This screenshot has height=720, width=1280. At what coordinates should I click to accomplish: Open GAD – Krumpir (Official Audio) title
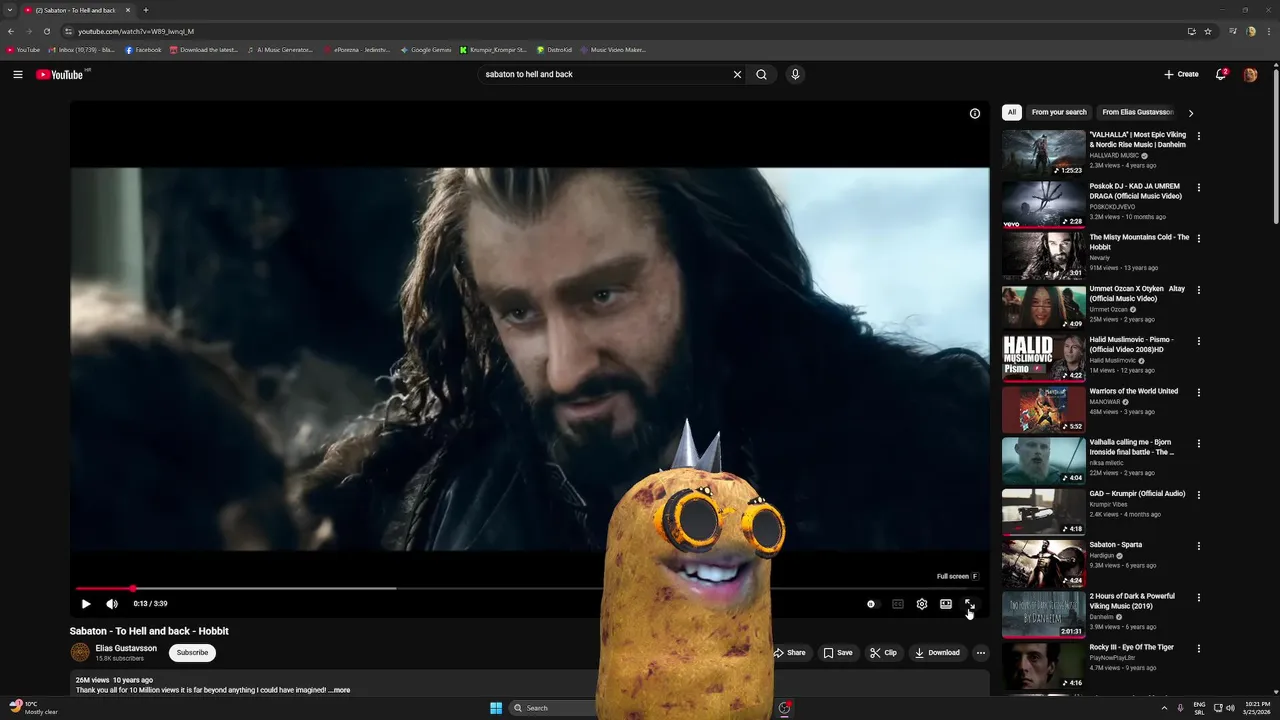1137,493
